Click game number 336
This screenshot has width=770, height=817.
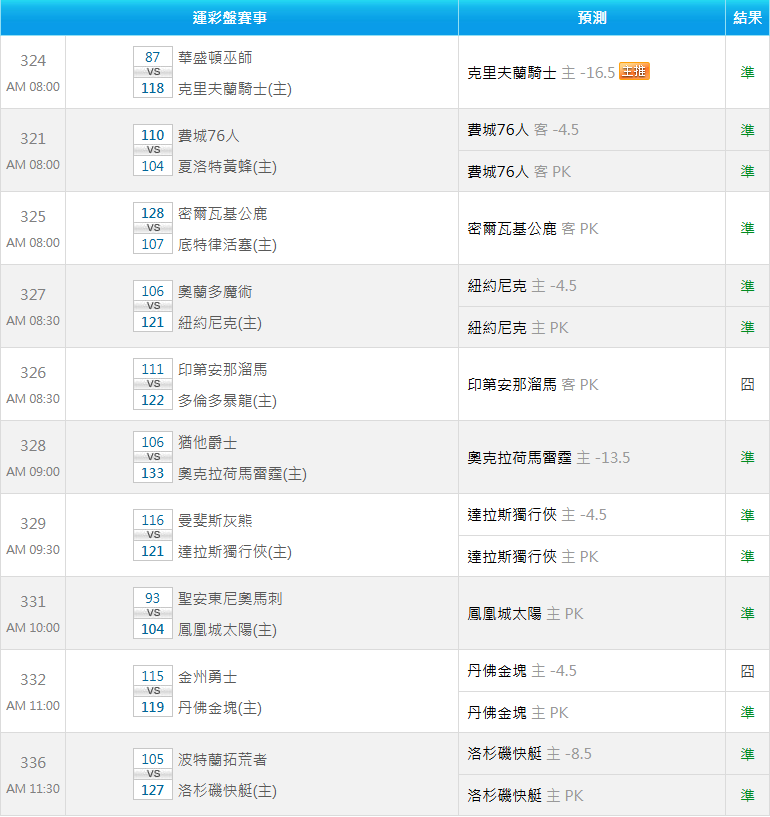(33, 763)
